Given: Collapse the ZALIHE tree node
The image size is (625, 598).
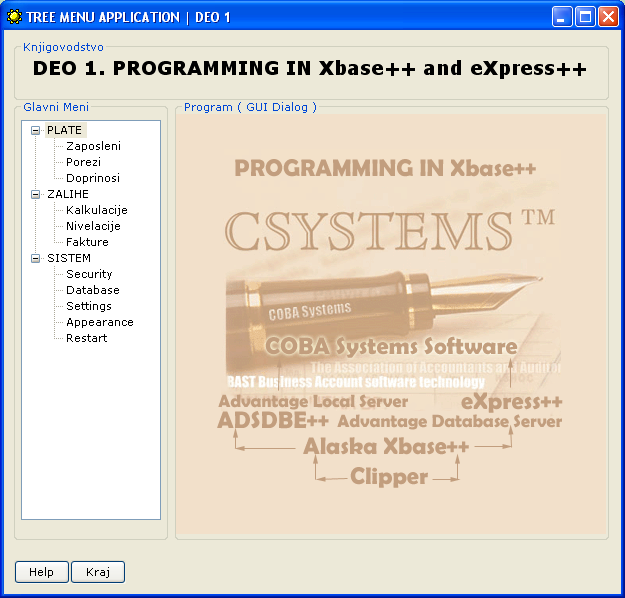Looking at the screenshot, I should pyautogui.click(x=35, y=194).
